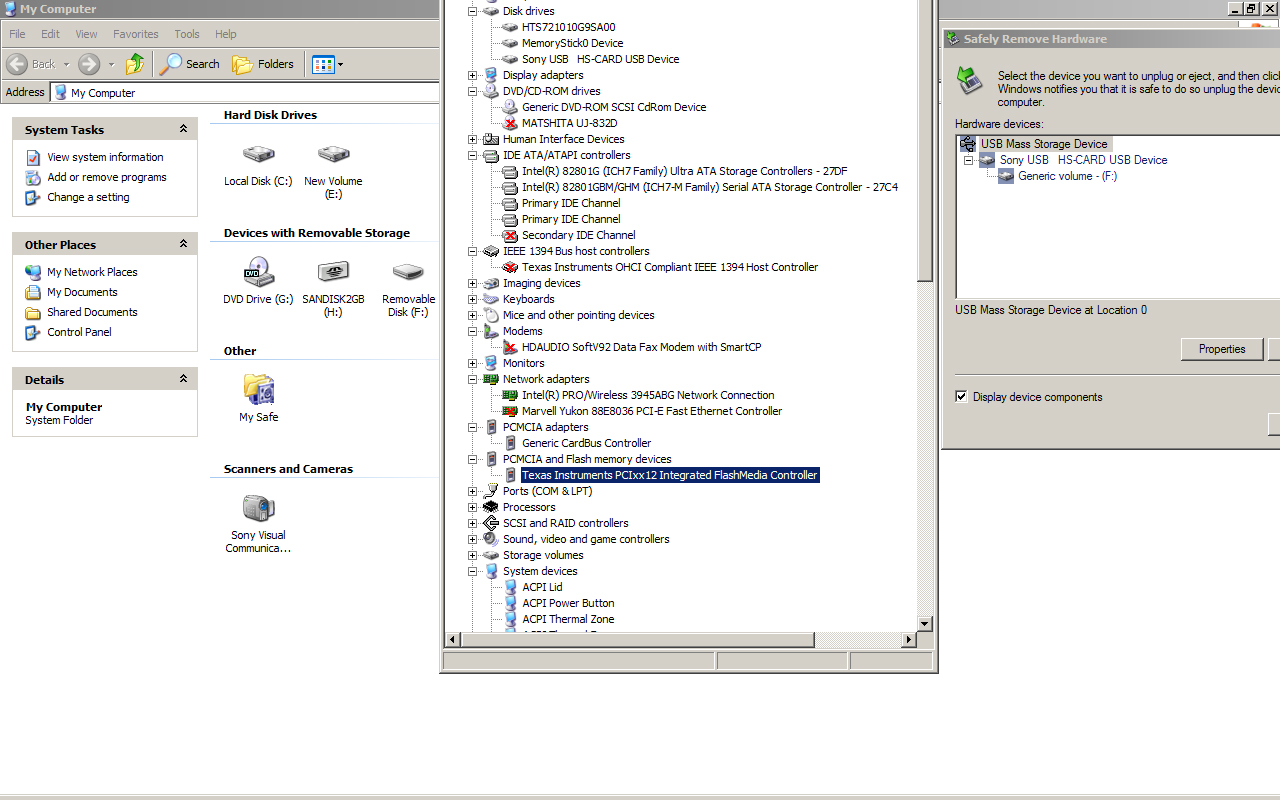Collapse IDE ATA/ATAPI controllers node
Image resolution: width=1280 pixels, height=800 pixels.
pos(473,155)
